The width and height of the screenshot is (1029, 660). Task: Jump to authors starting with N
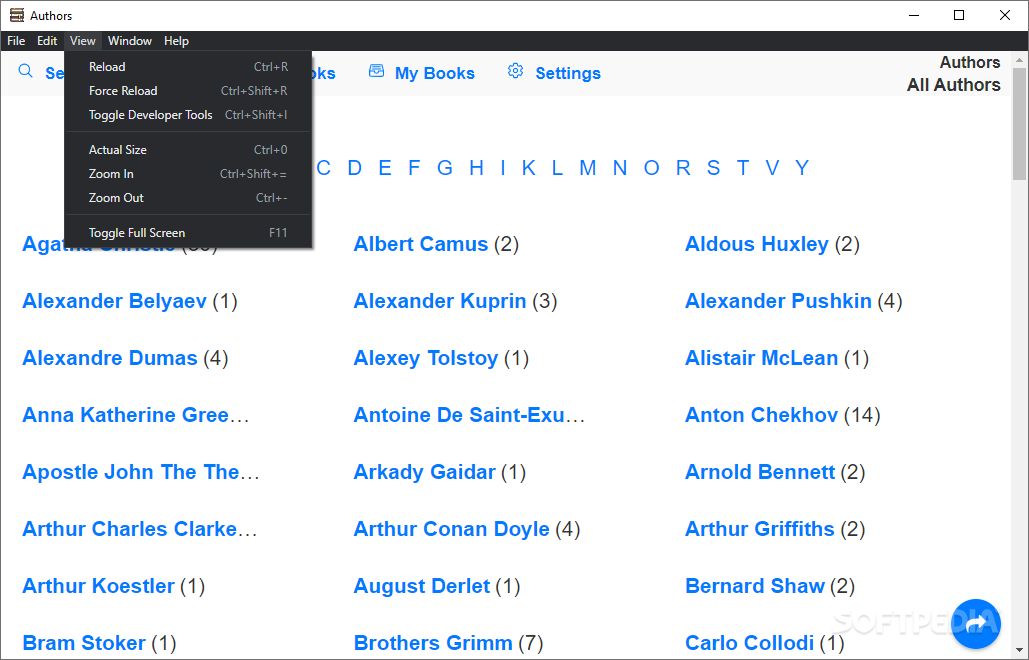pos(620,168)
